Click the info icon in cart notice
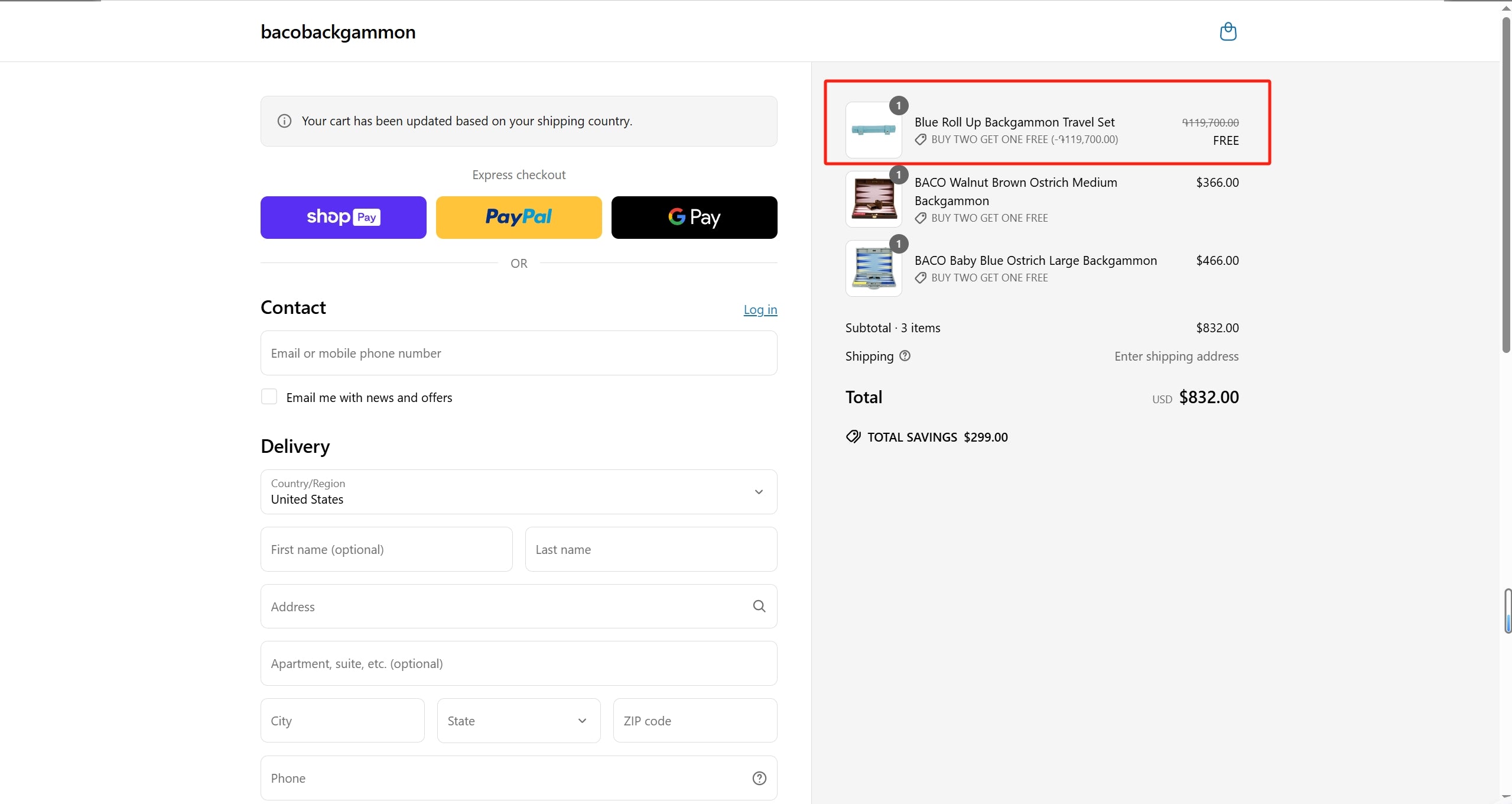This screenshot has height=804, width=1512. click(284, 121)
